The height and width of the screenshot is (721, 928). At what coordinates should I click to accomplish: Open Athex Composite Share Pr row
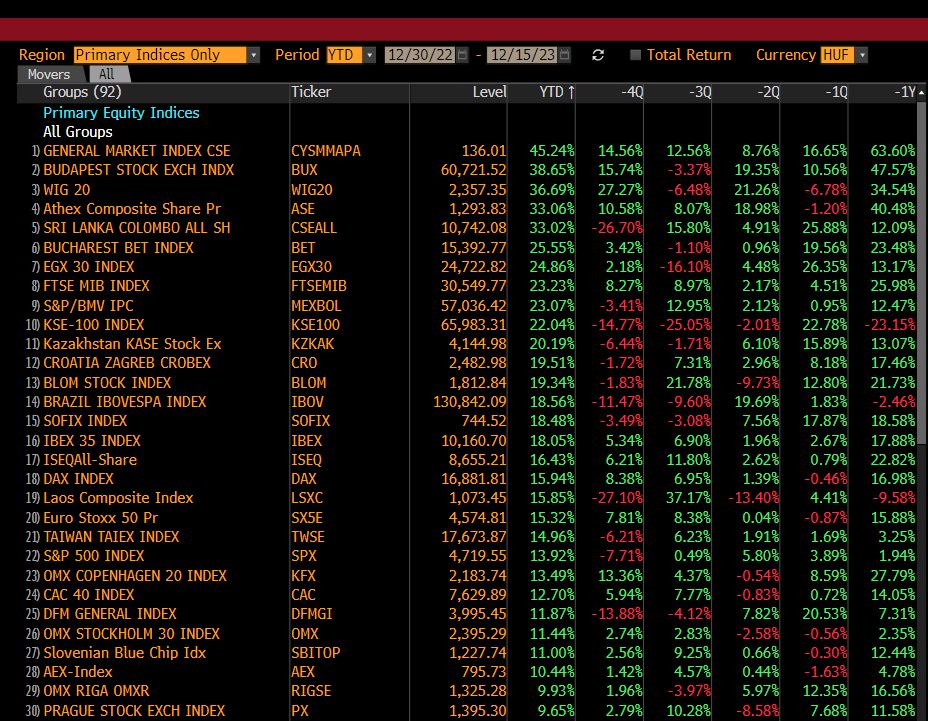[x=468, y=209]
